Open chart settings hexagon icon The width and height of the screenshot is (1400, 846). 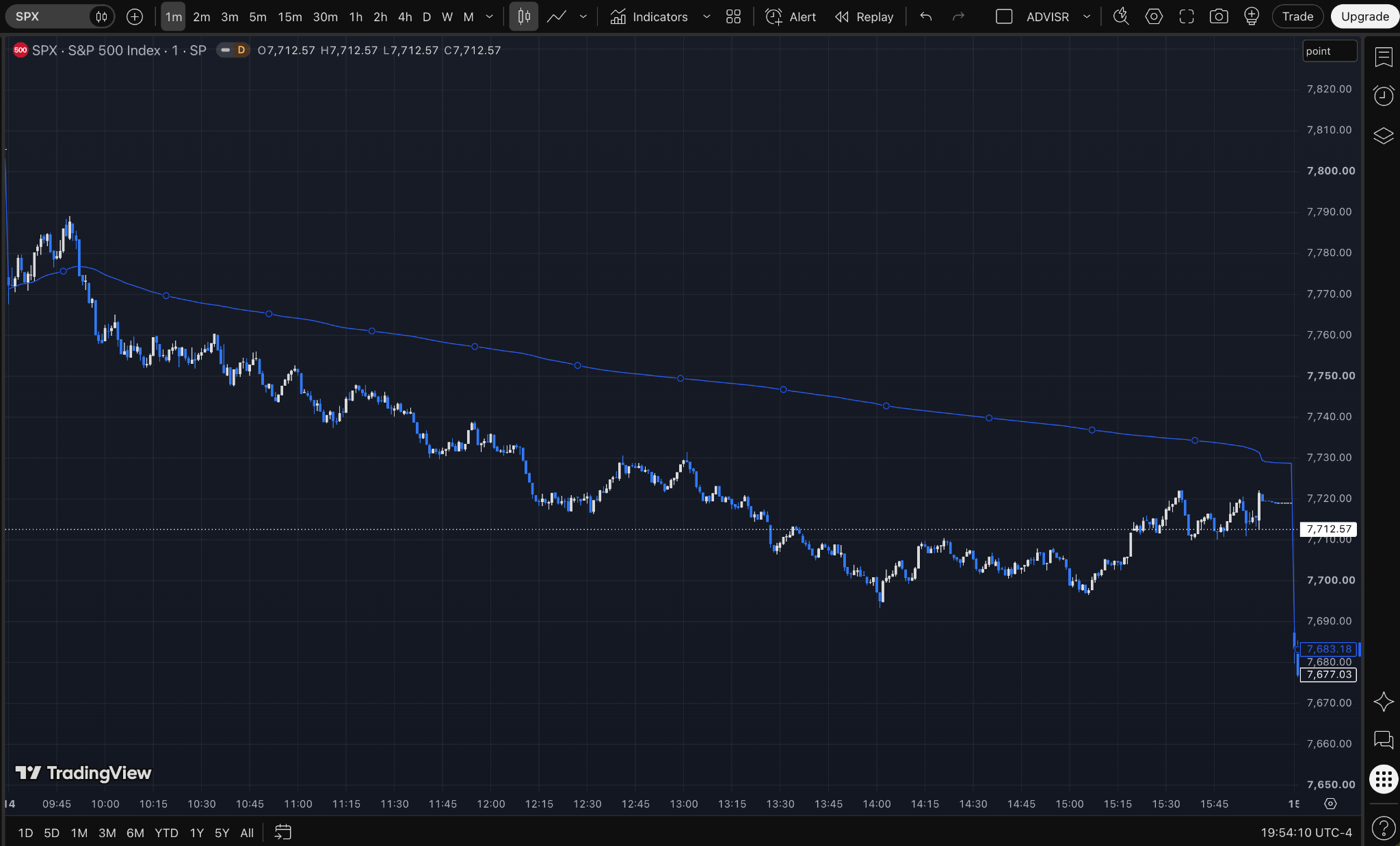pyautogui.click(x=1154, y=16)
